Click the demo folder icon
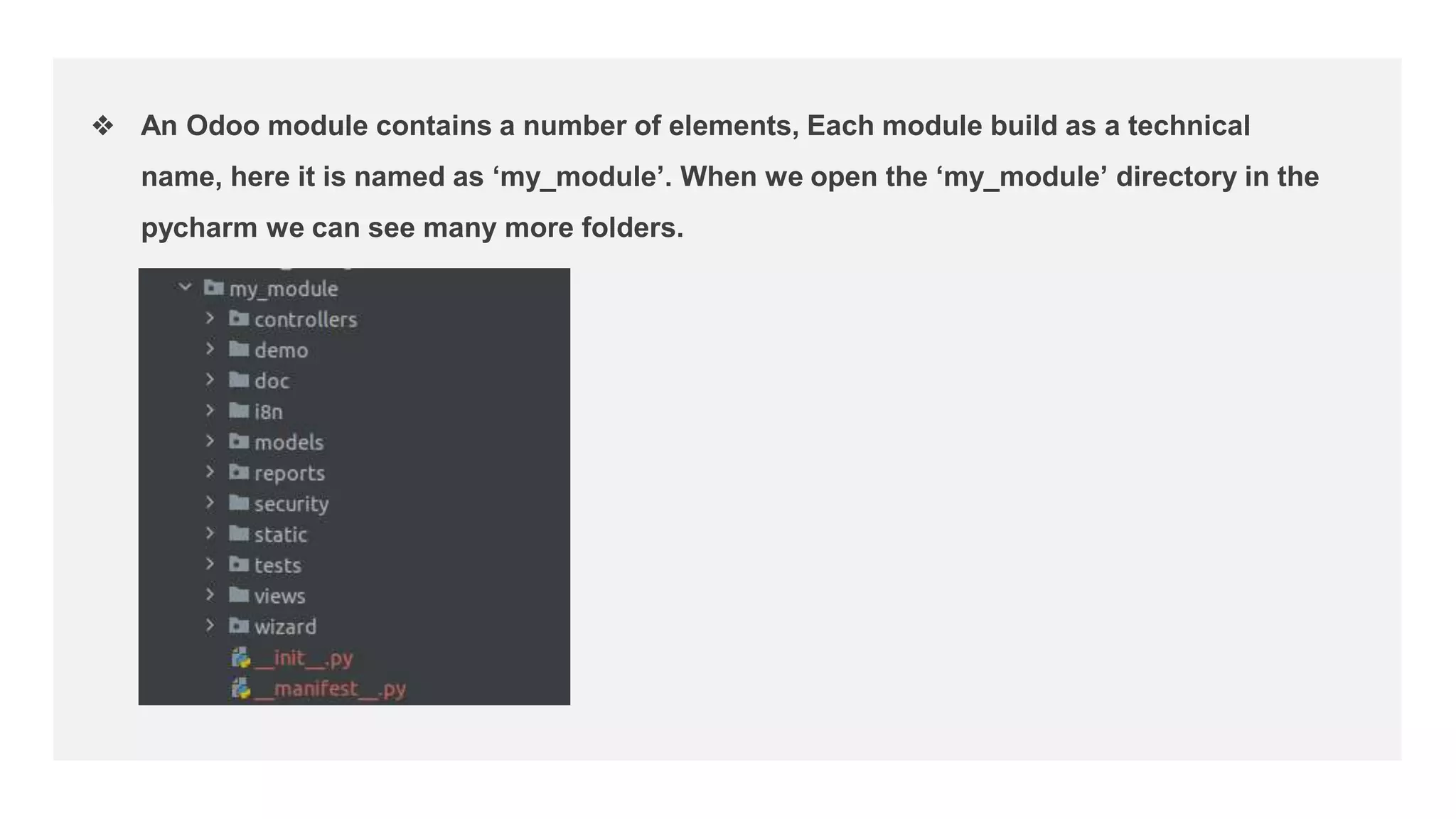The width and height of the screenshot is (1456, 819). pyautogui.click(x=239, y=349)
